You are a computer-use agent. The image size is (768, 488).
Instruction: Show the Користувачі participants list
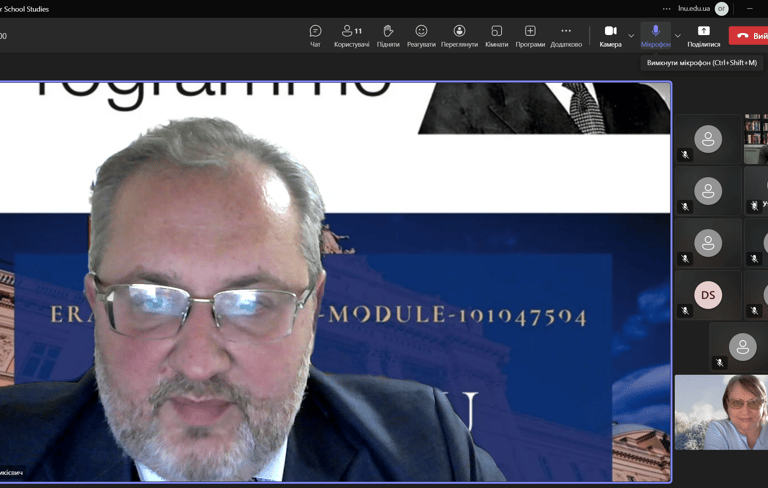point(351,36)
